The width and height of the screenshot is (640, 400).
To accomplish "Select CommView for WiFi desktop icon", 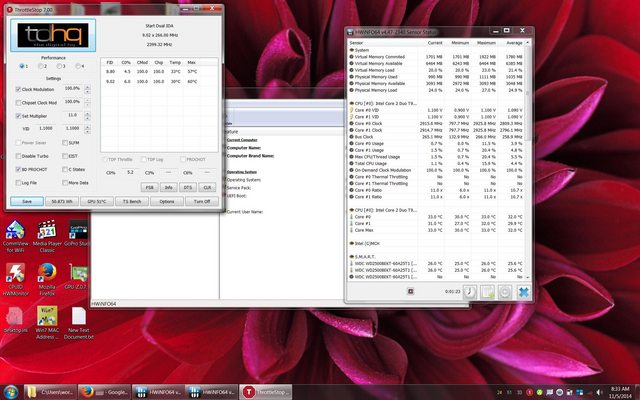I will 15,236.
